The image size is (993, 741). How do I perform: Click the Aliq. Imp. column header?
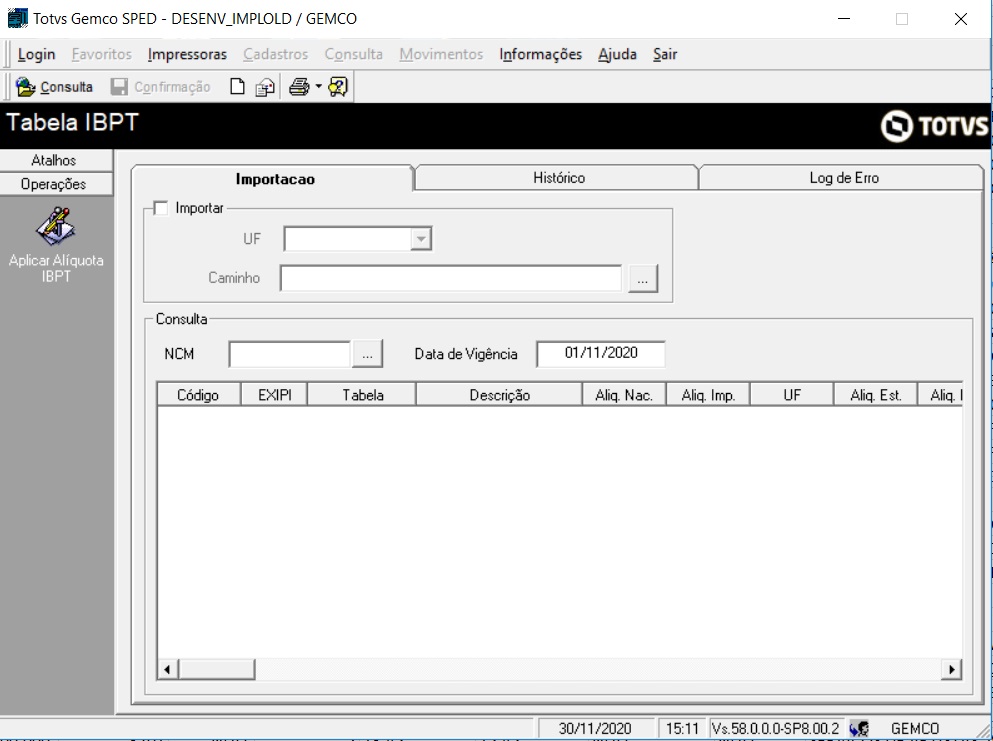(x=708, y=395)
